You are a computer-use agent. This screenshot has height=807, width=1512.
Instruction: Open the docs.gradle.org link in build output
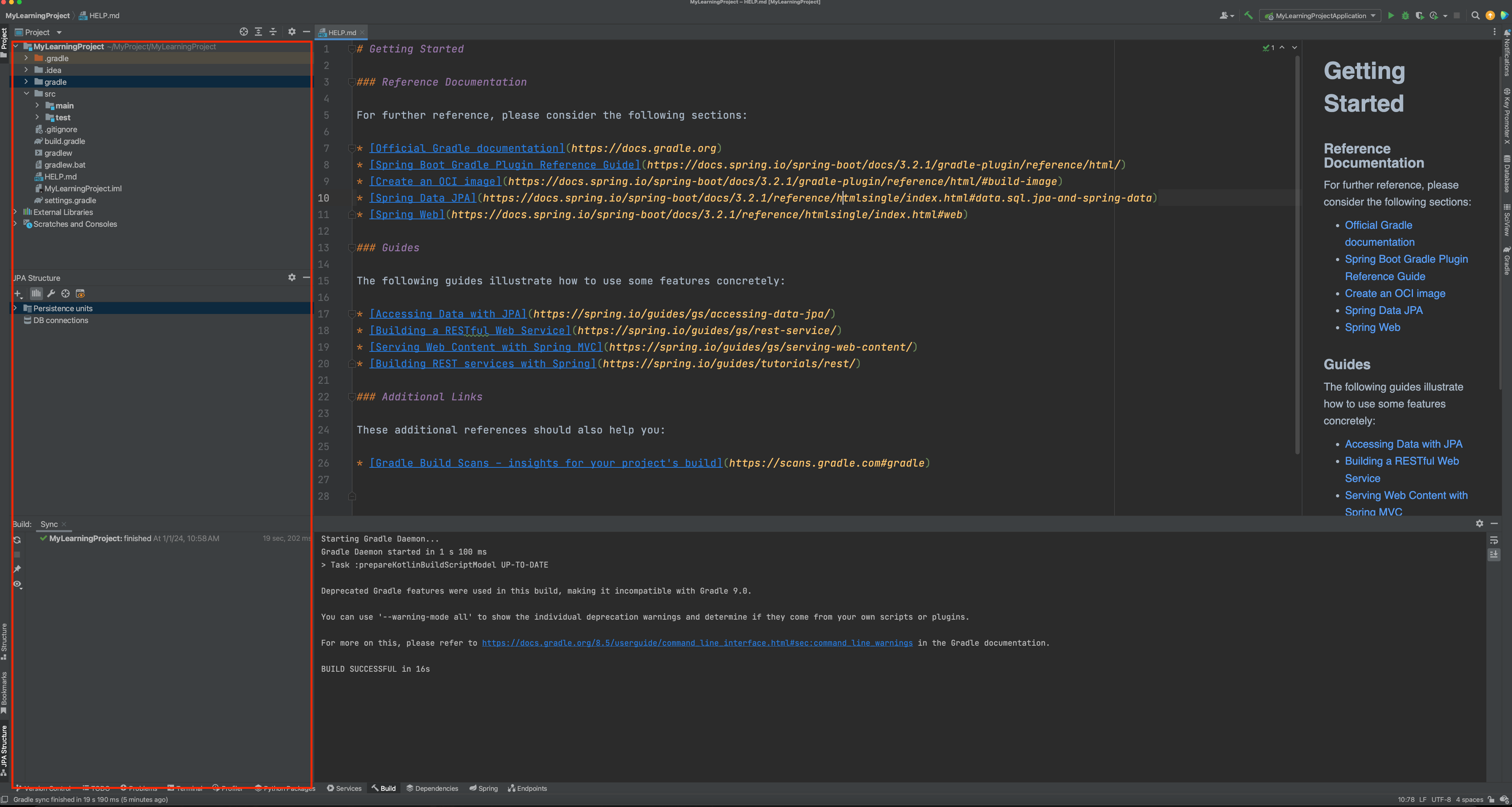697,643
